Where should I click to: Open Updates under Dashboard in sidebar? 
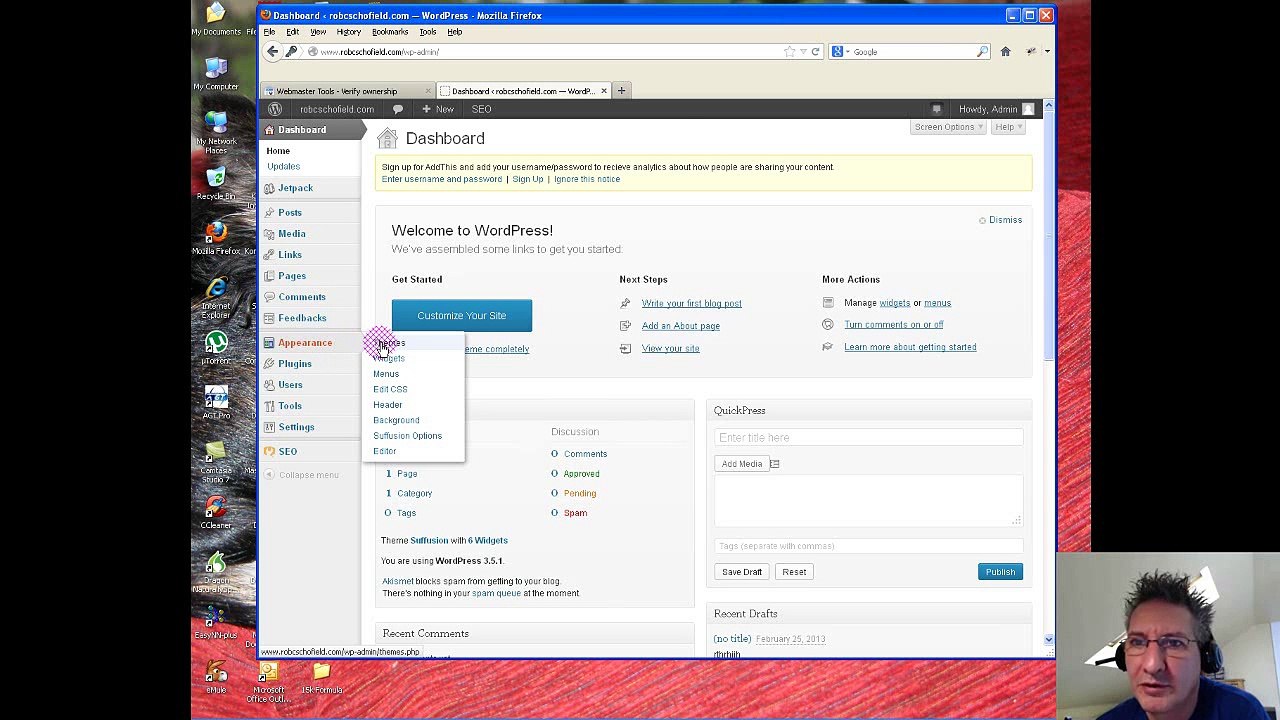[283, 166]
